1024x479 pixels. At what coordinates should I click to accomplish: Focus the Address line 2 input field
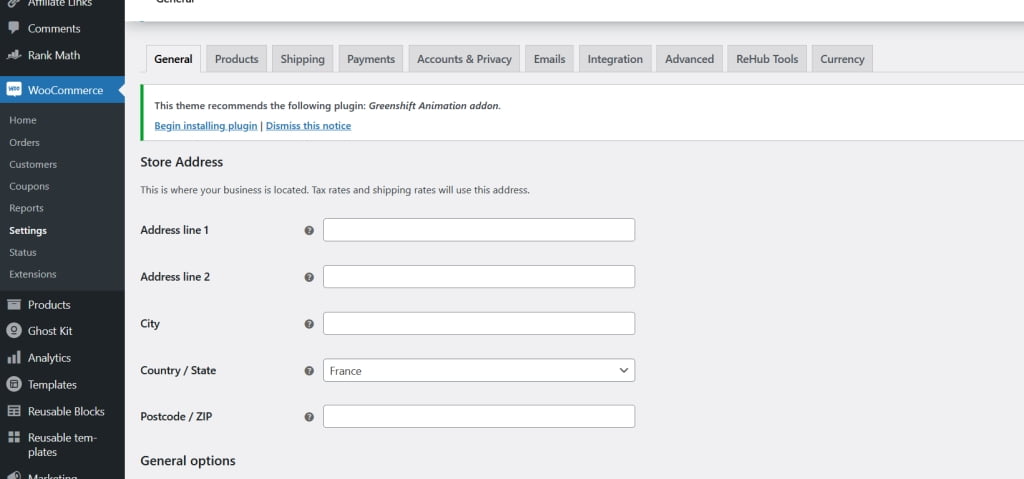pyautogui.click(x=479, y=276)
